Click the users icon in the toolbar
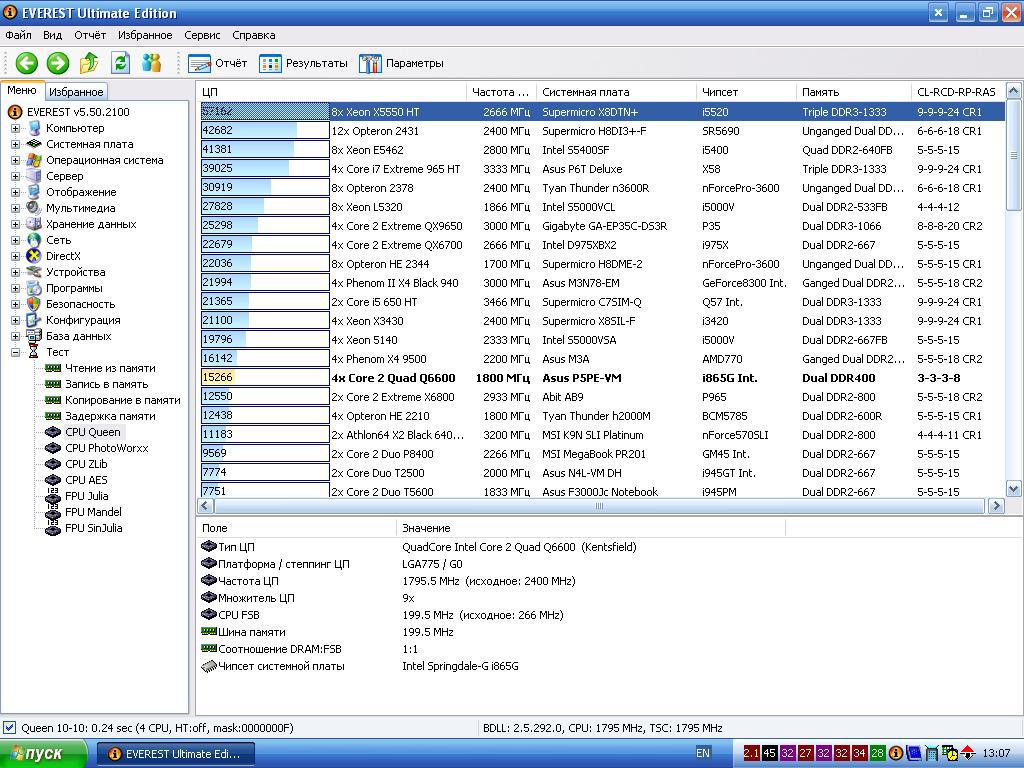The height and width of the screenshot is (768, 1024). coord(151,63)
